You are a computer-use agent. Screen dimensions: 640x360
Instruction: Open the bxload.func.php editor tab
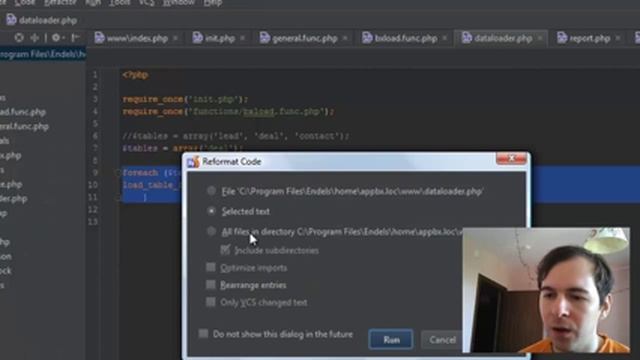click(406, 38)
